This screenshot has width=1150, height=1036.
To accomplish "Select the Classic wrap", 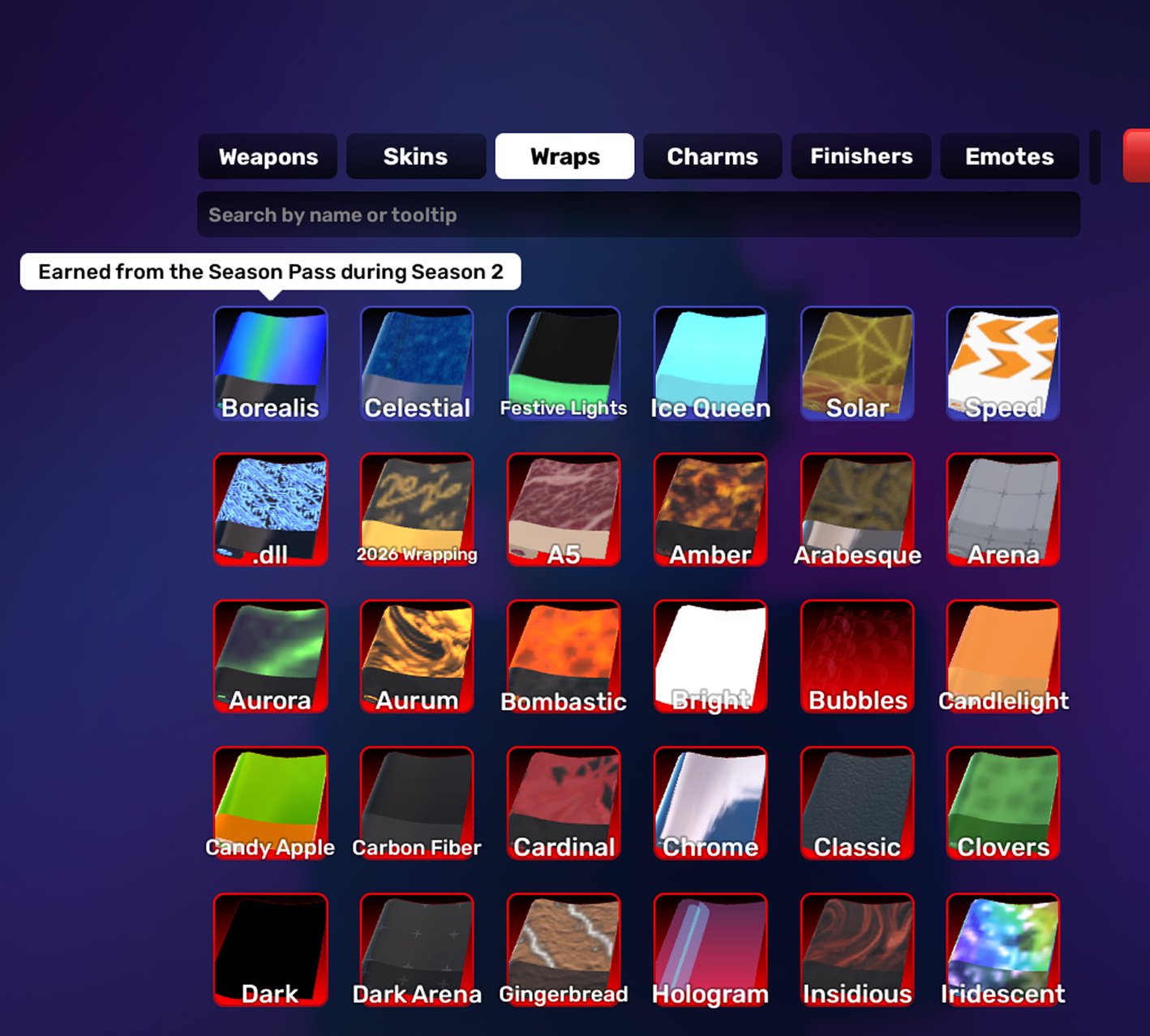I will (857, 803).
